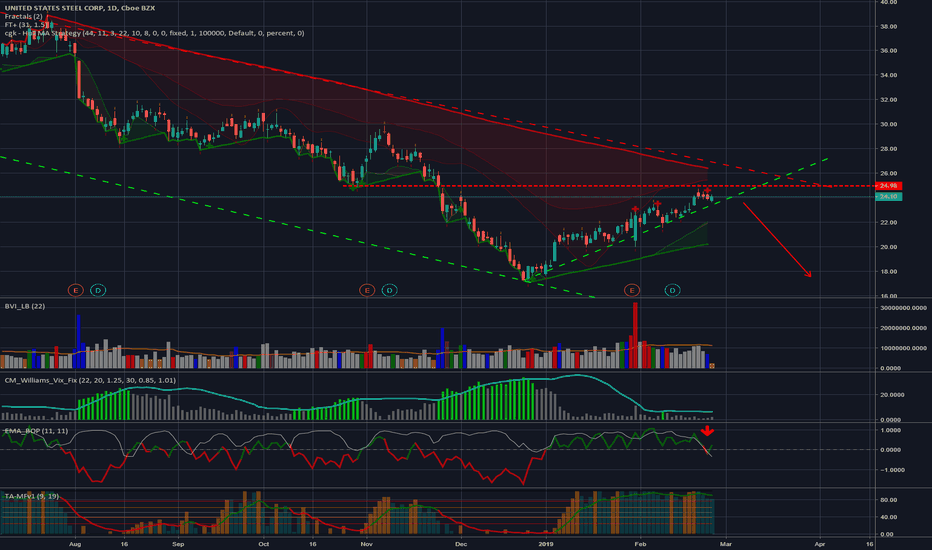The image size is (932, 550).
Task: Click the 18.00 price axis value
Action: (x=889, y=272)
